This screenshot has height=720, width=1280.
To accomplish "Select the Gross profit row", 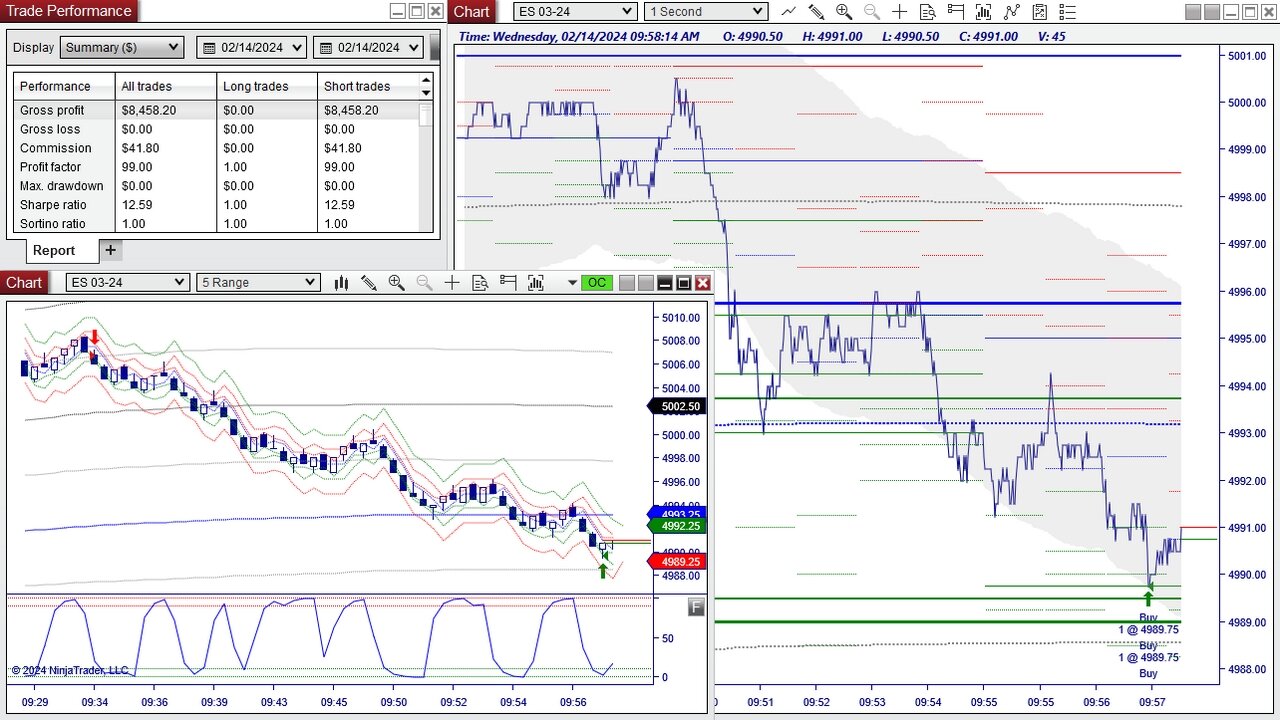I will 216,110.
